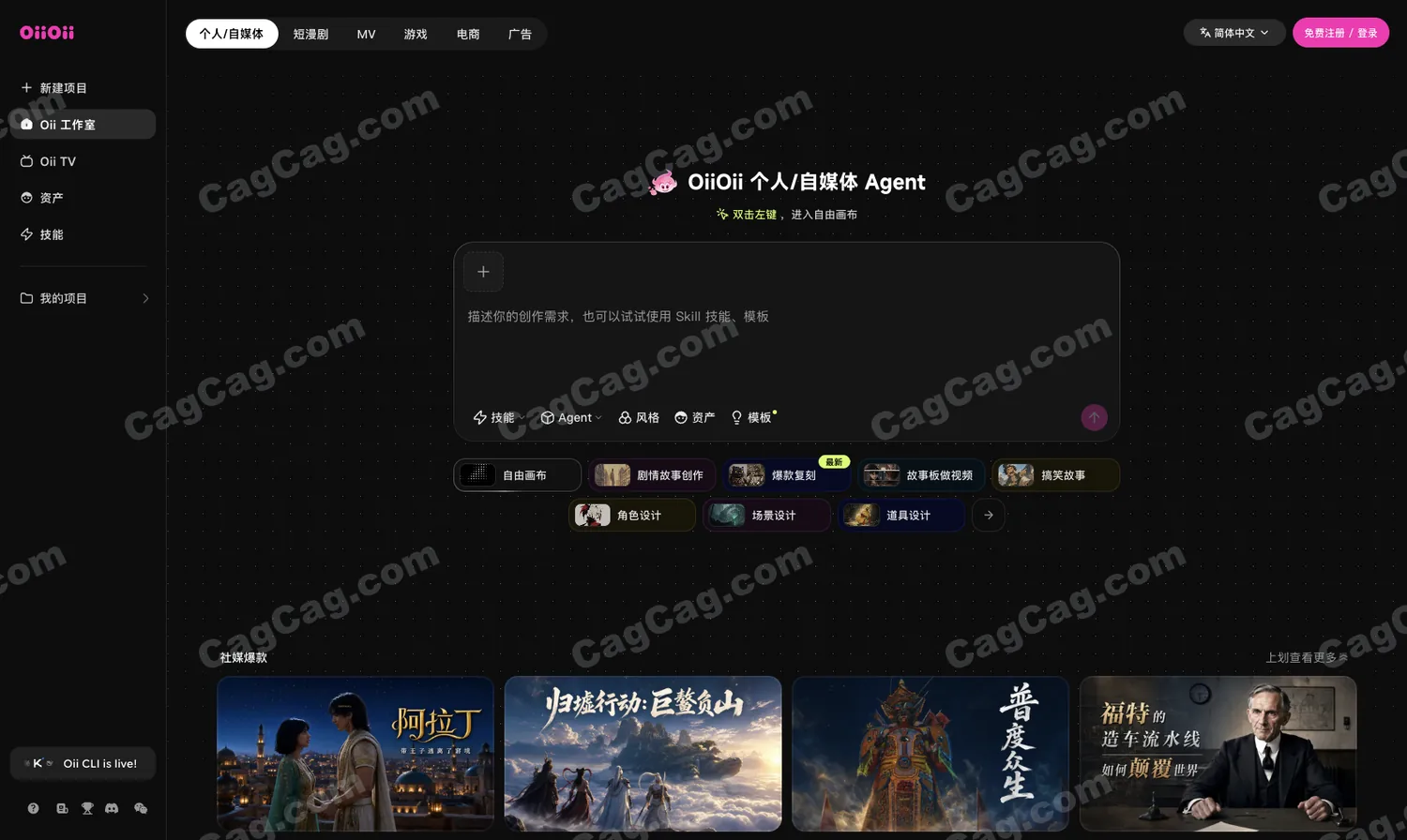Open the 简体中文 language dropdown

coord(1234,33)
